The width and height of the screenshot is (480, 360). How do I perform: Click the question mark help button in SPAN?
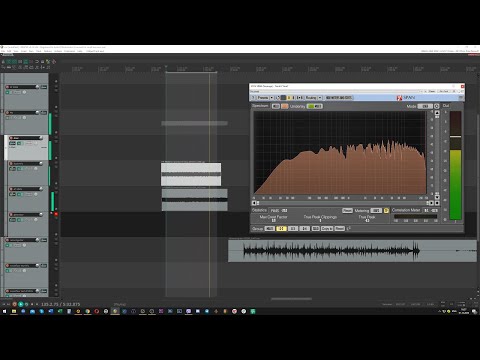(x=253, y=98)
